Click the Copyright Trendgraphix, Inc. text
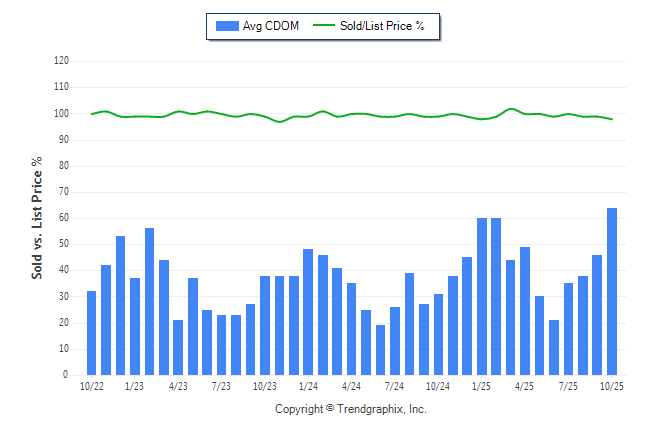Screen dimensions: 646x434 click(x=350, y=409)
